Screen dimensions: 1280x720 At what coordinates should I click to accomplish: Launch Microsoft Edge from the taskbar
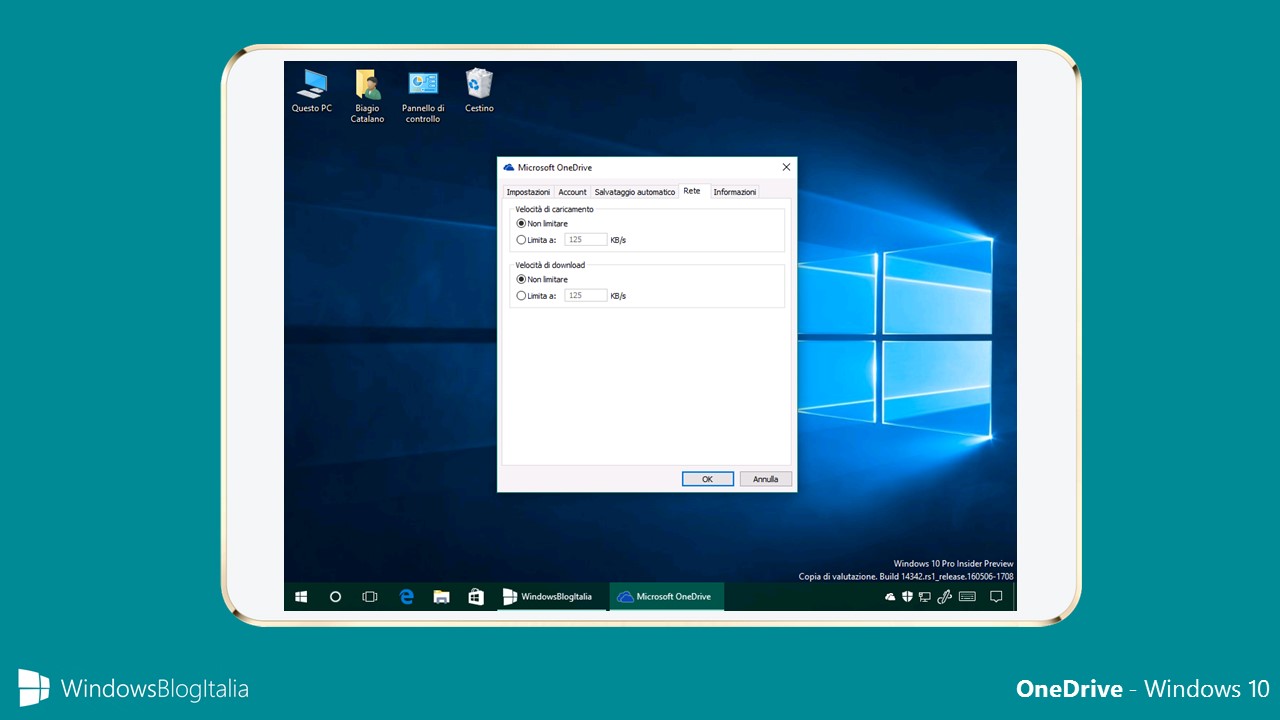tap(406, 597)
